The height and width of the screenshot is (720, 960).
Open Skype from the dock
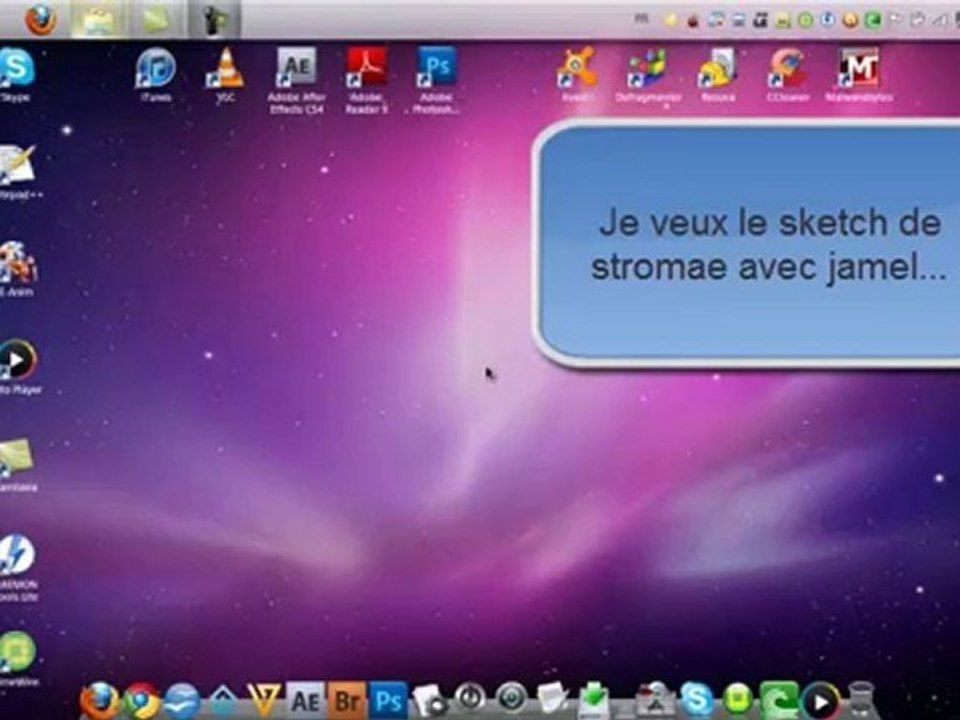pos(697,700)
